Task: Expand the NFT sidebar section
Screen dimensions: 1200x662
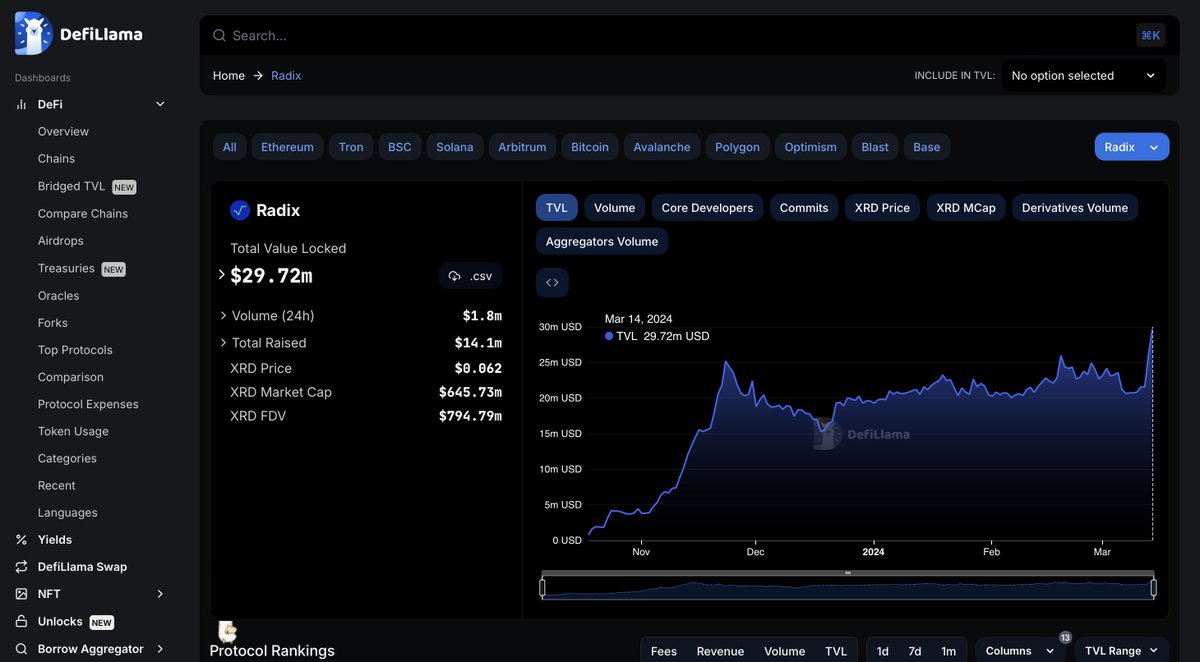Action: click(x=160, y=594)
